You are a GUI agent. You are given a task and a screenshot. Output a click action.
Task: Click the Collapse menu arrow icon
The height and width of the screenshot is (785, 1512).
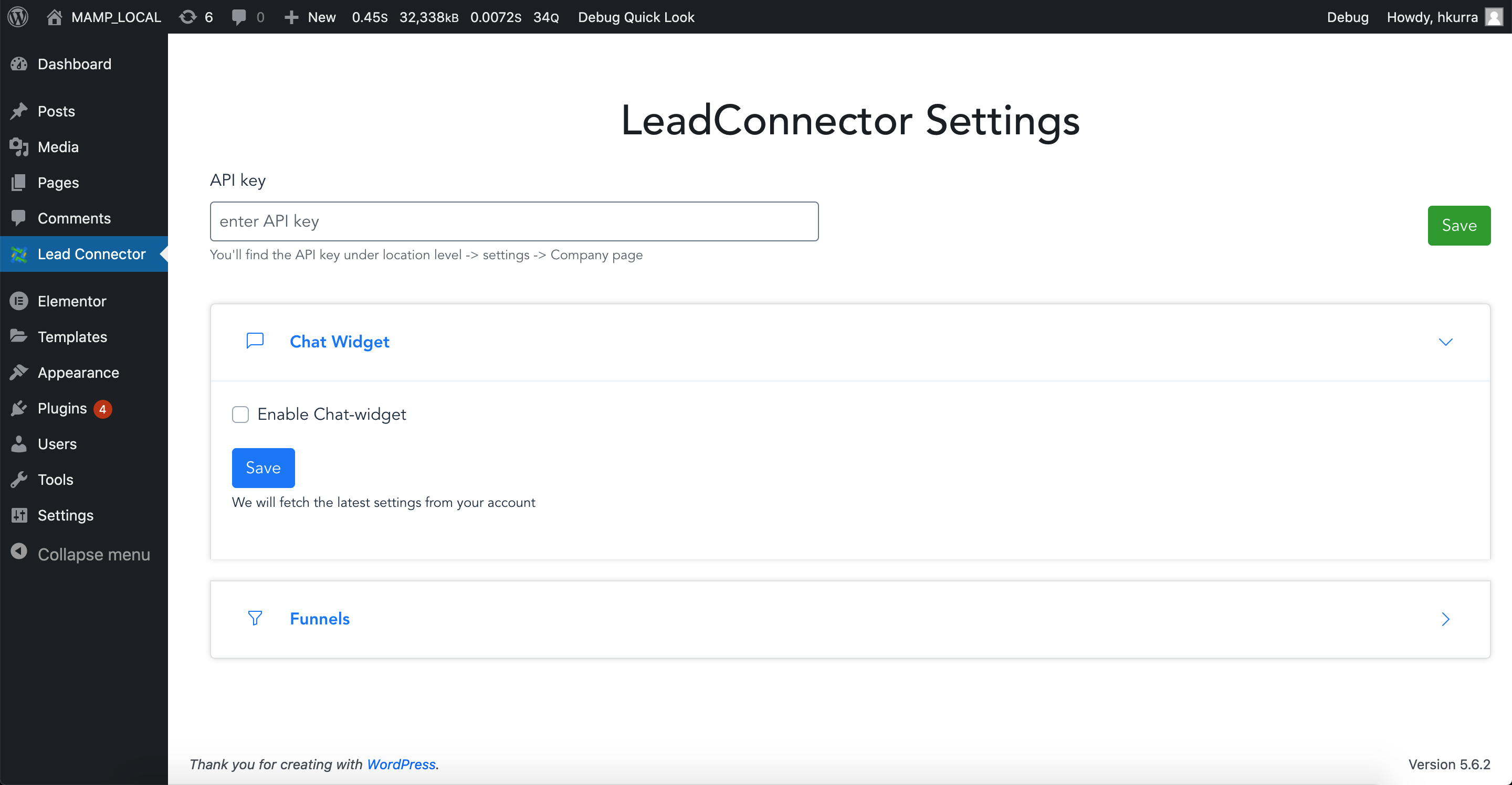click(19, 551)
